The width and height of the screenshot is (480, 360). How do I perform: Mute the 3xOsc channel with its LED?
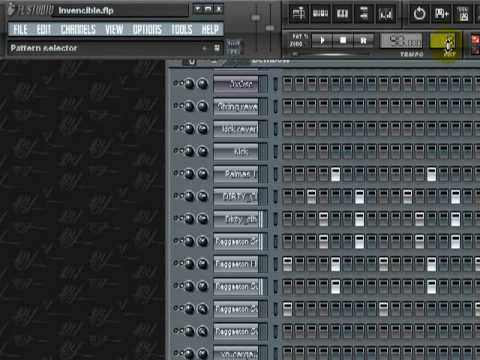click(x=176, y=83)
